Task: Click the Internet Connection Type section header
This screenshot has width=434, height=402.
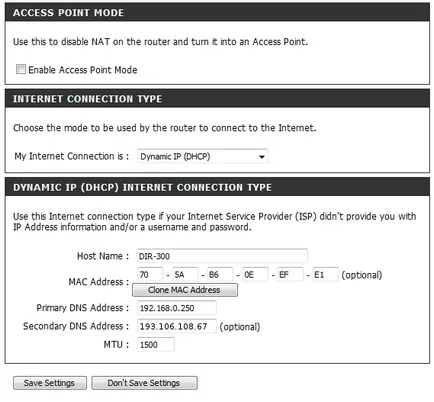Action: tap(217, 99)
